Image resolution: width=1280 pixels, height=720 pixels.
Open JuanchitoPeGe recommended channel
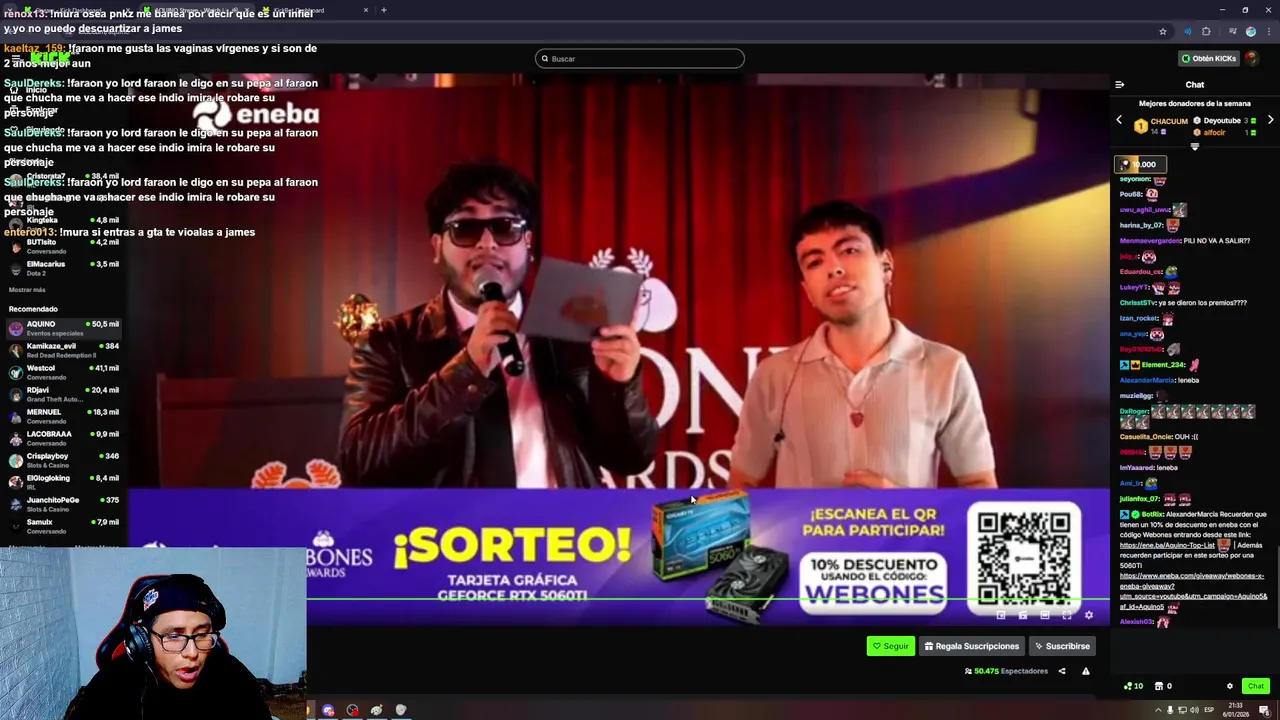pyautogui.click(x=63, y=504)
